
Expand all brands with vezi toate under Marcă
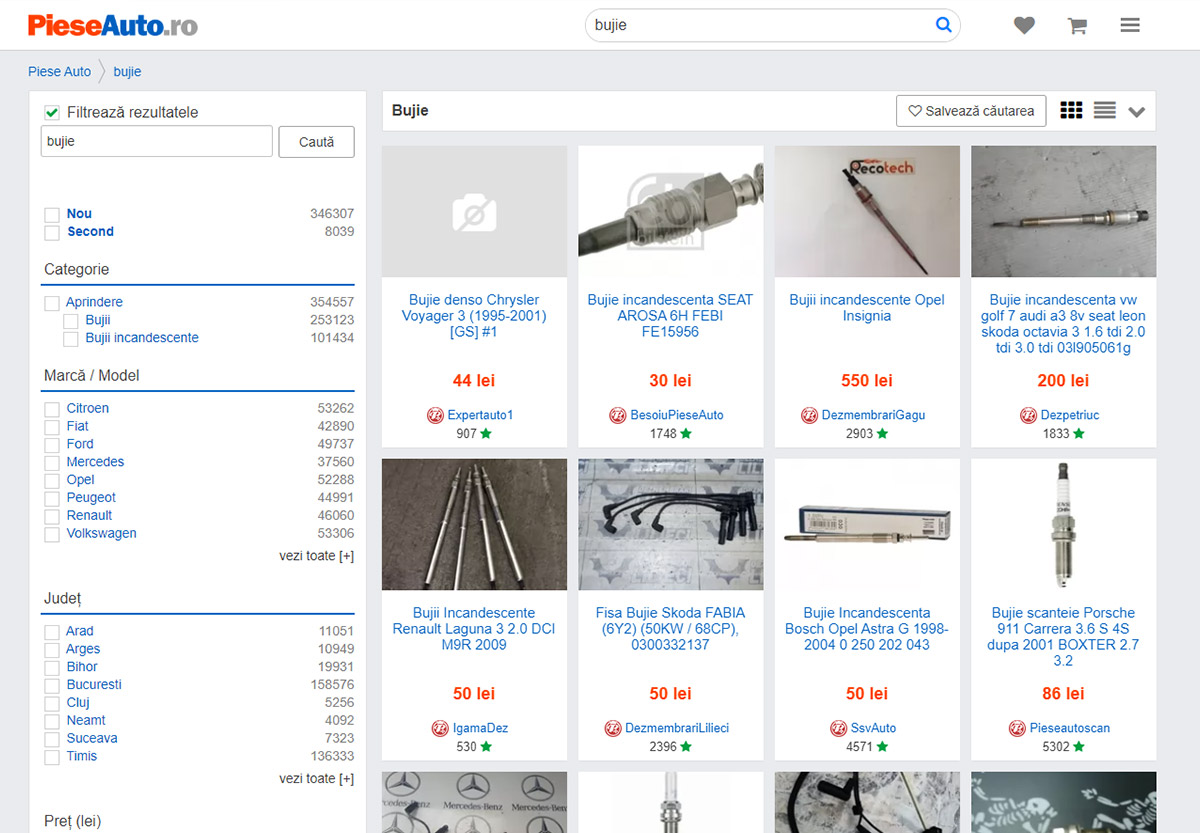click(x=316, y=556)
